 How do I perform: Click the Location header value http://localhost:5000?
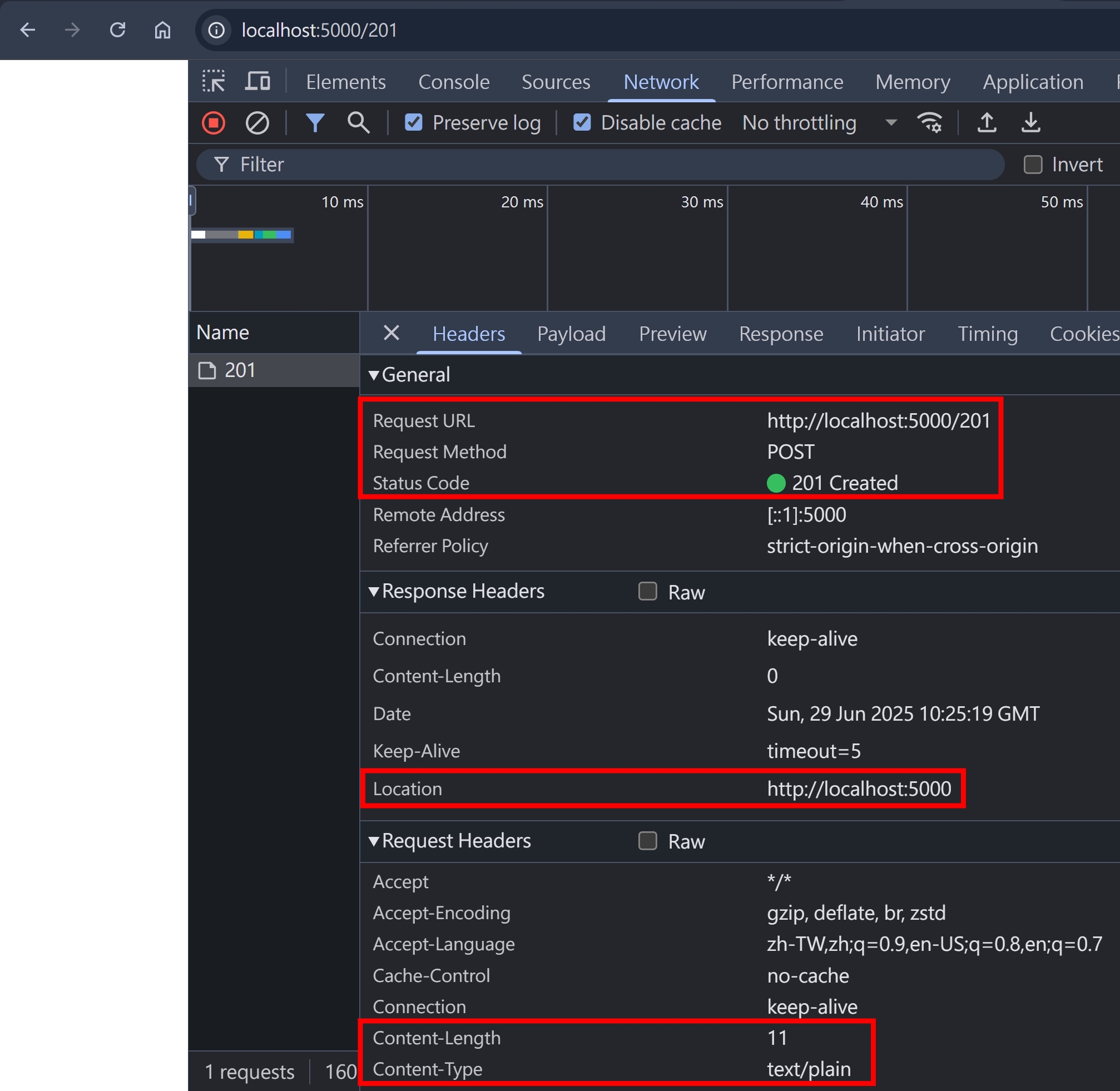point(859,789)
